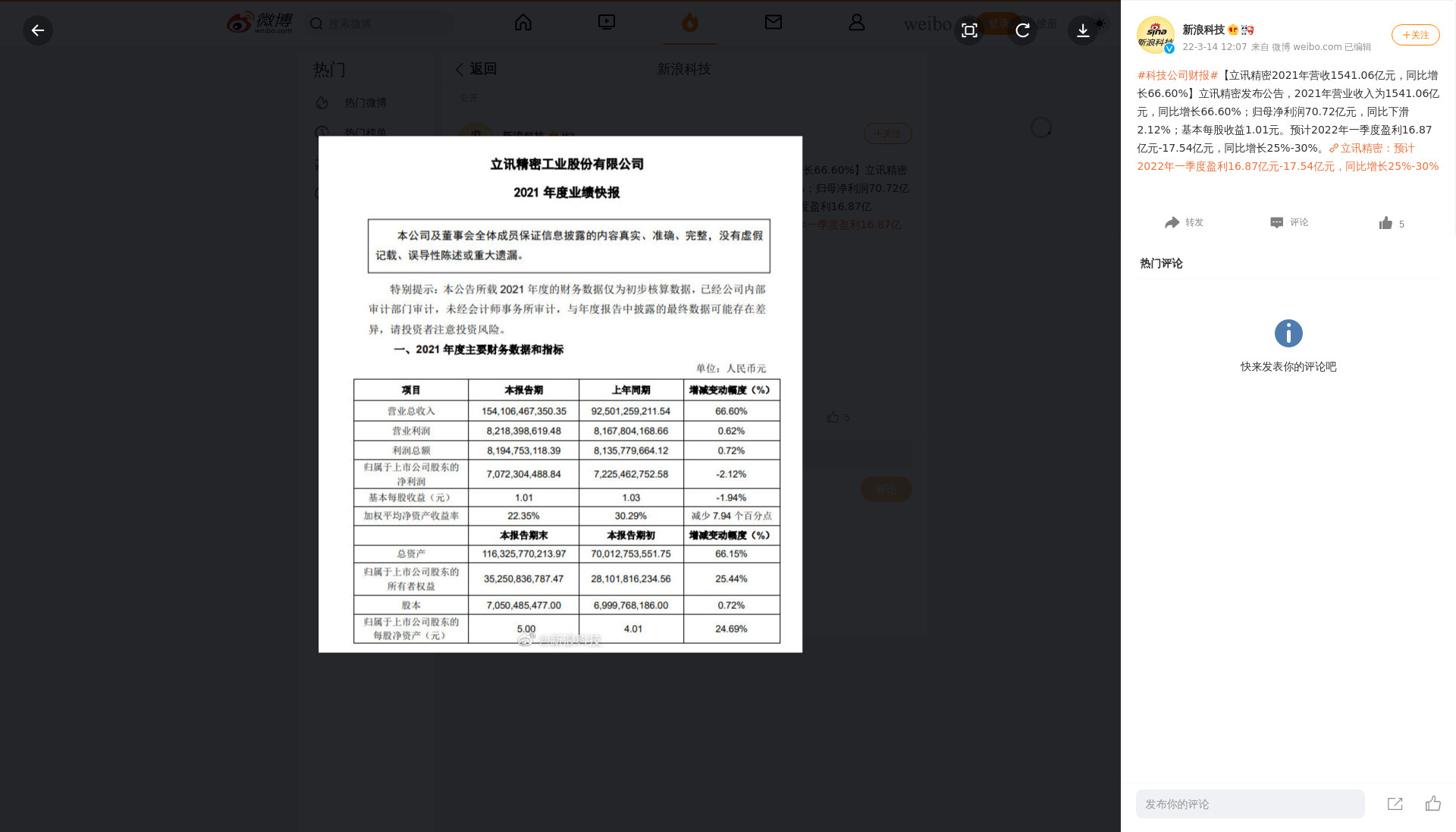Click the post timestamp 22-3-14 12:07
The height and width of the screenshot is (832, 1456).
click(1214, 47)
